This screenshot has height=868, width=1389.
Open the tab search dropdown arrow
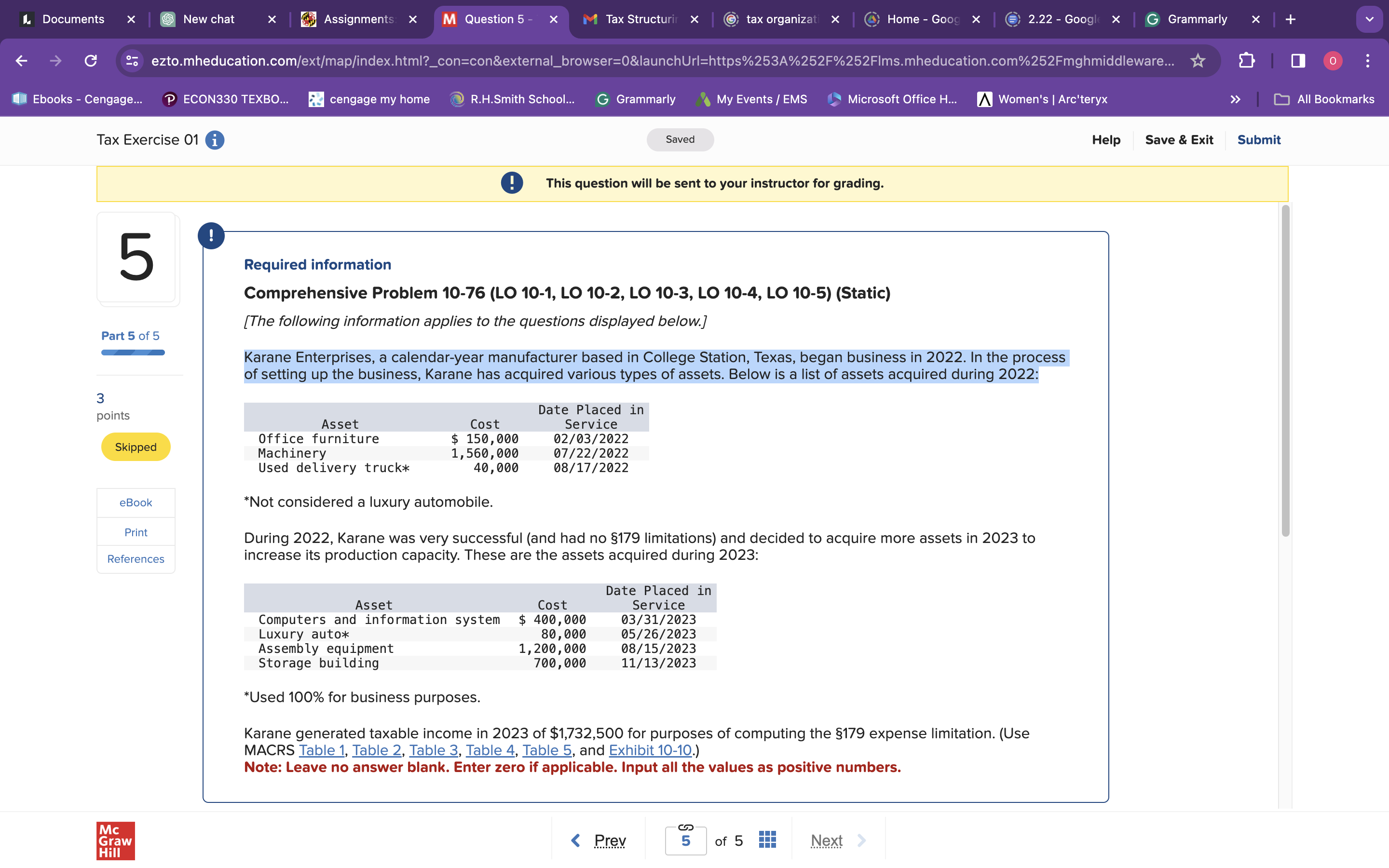coord(1370,19)
